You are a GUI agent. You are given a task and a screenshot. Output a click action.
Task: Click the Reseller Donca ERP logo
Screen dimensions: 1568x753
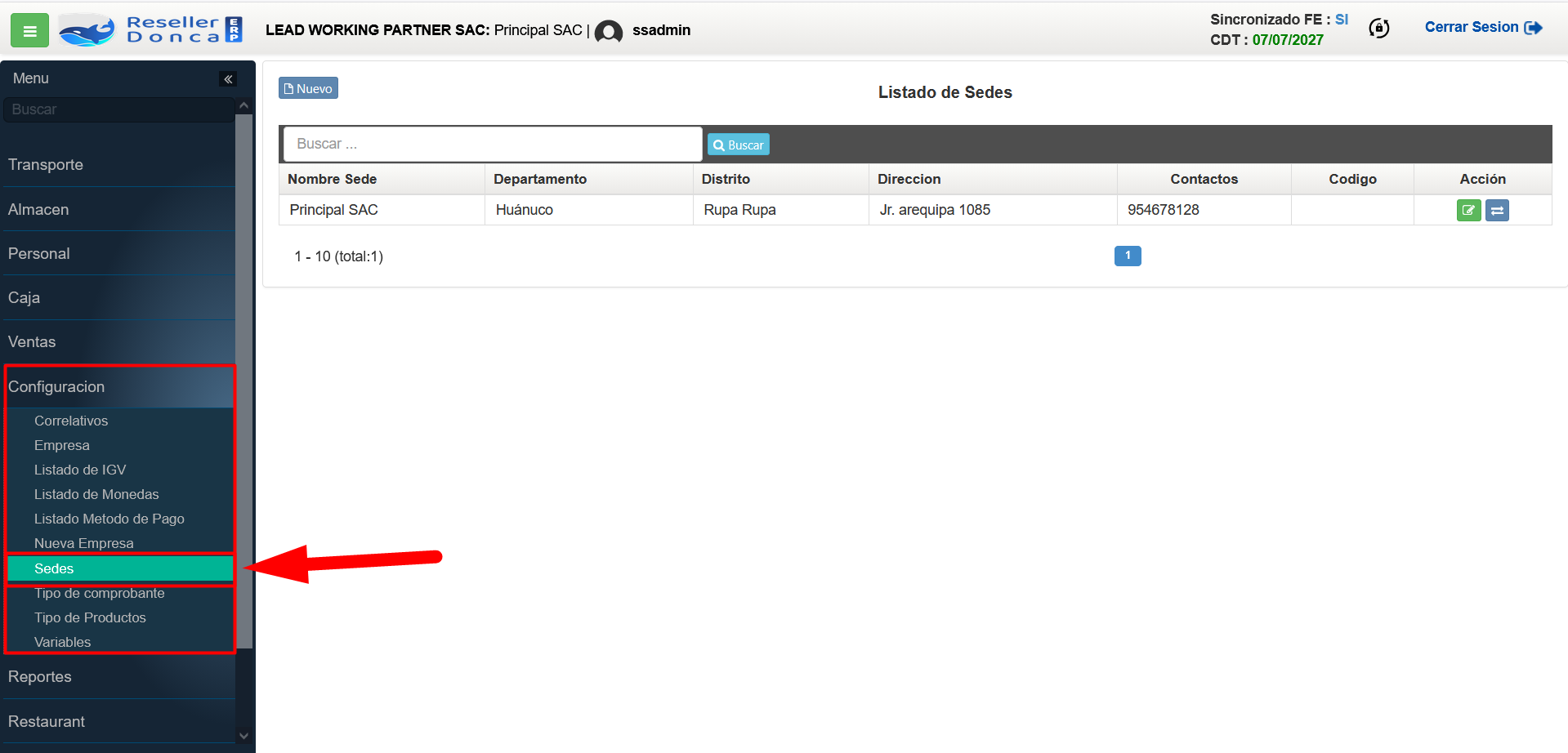tap(151, 30)
